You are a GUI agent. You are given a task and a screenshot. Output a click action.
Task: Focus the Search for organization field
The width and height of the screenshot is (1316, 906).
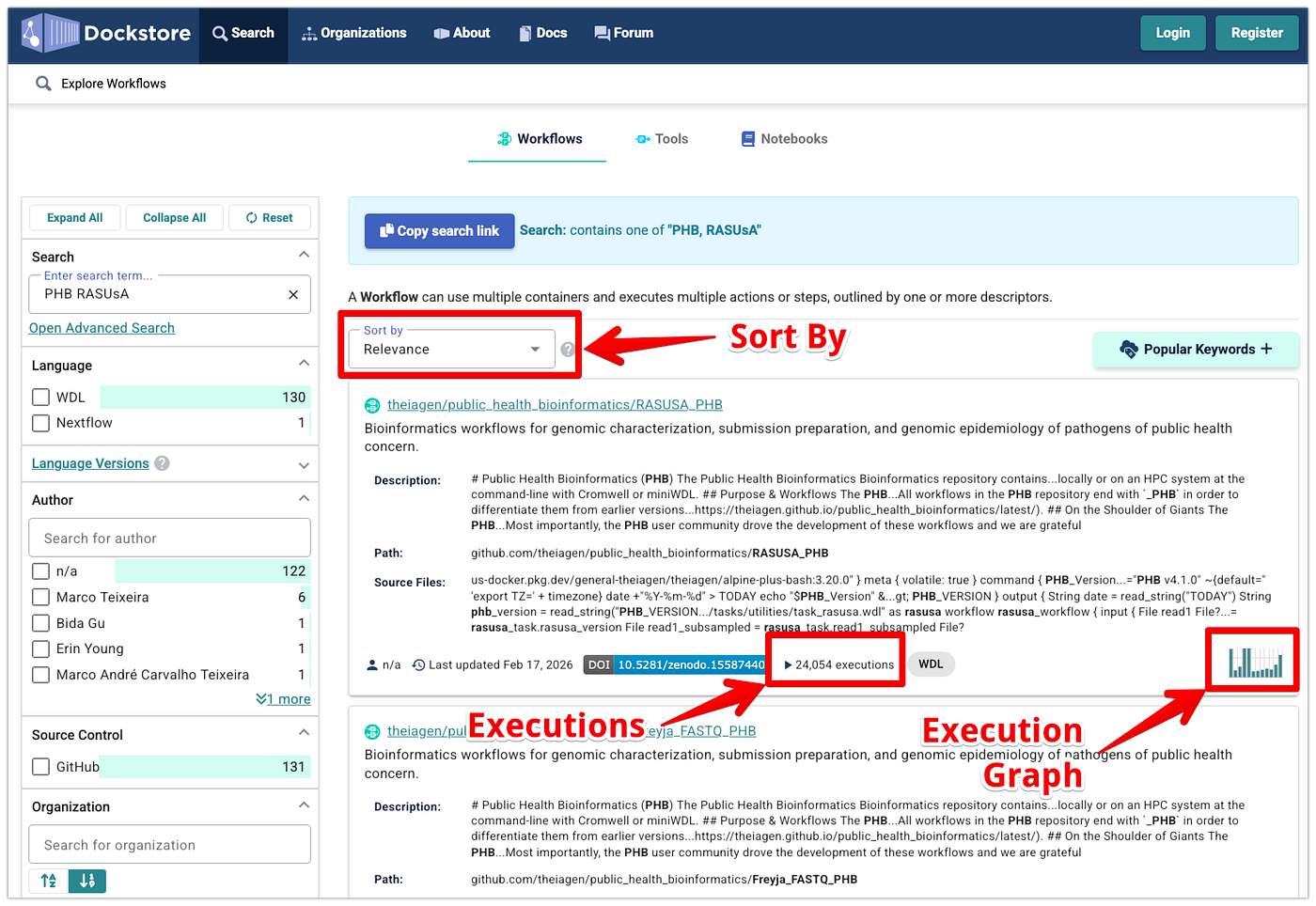tap(170, 845)
